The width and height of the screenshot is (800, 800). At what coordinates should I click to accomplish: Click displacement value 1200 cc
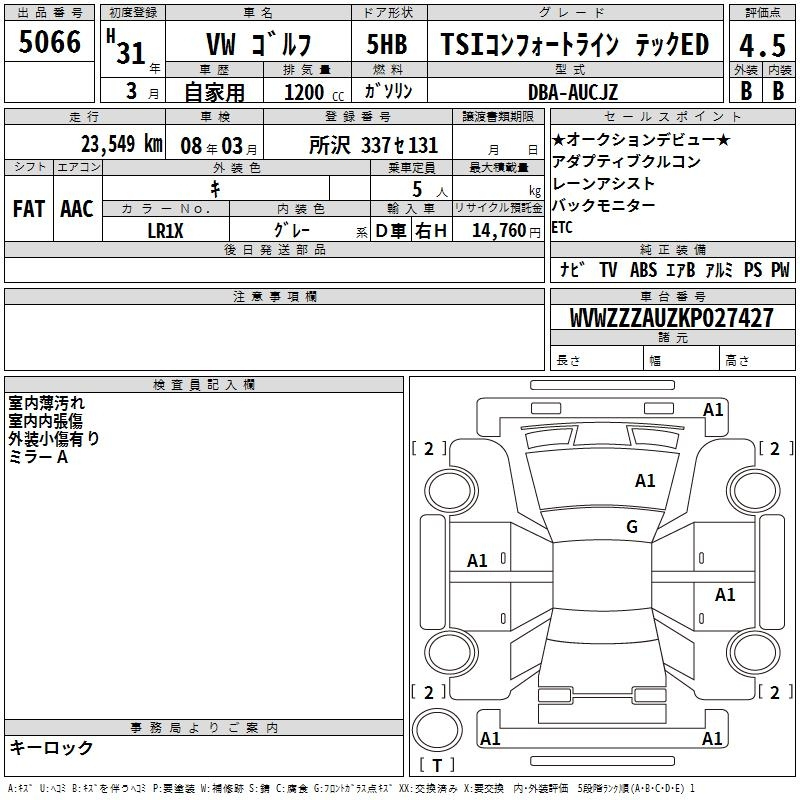pyautogui.click(x=314, y=92)
